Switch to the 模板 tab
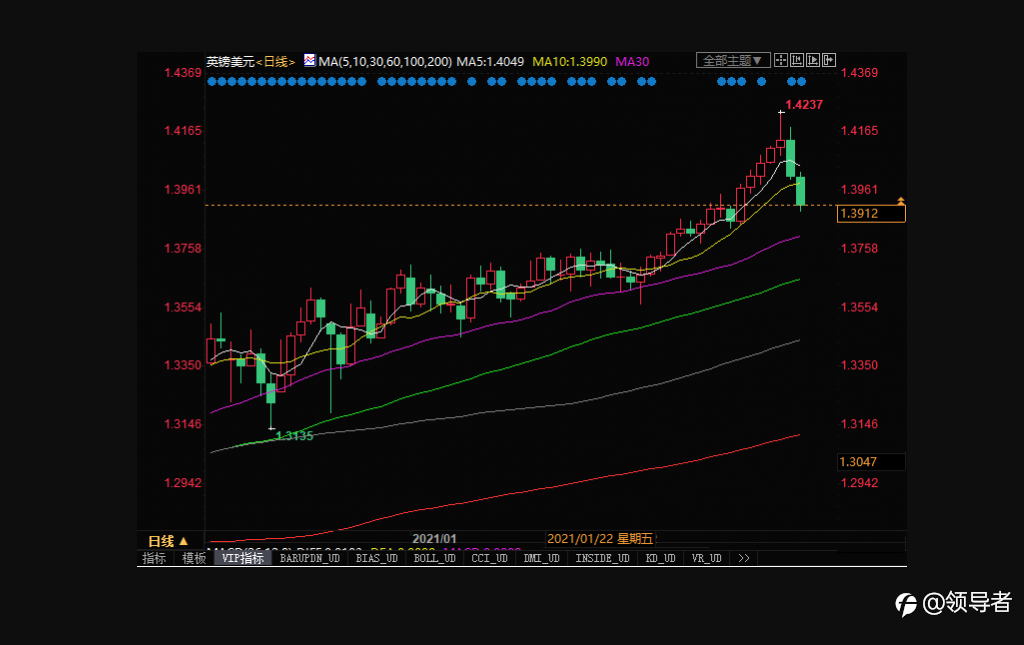 click(194, 558)
